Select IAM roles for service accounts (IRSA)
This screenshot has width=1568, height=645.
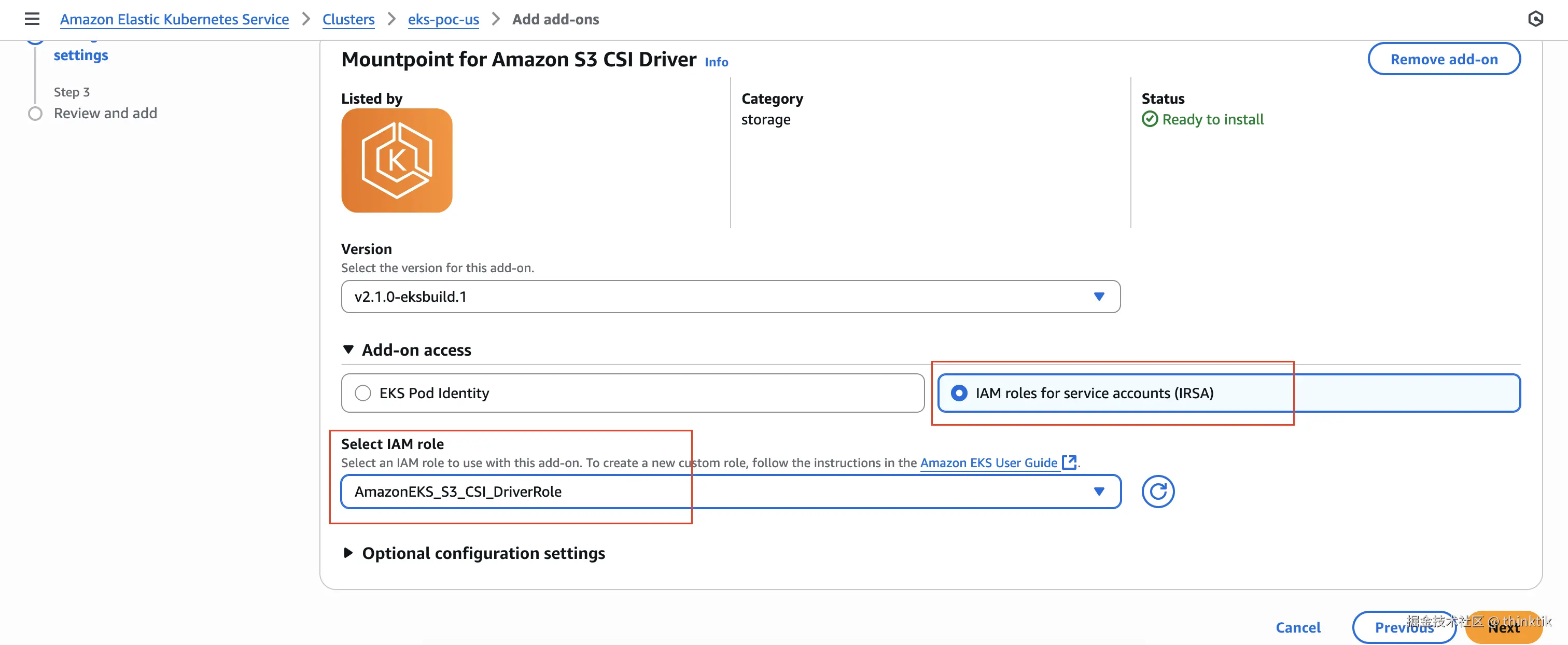click(959, 393)
